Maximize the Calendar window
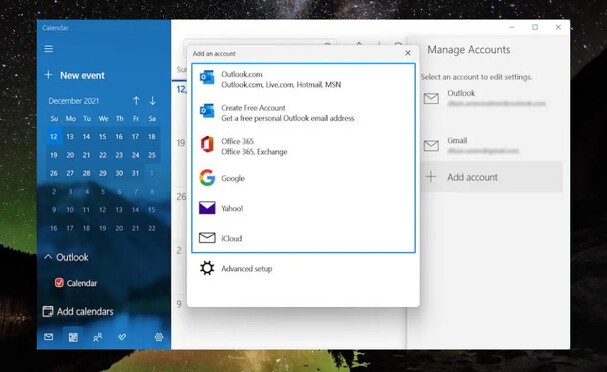Image resolution: width=607 pixels, height=372 pixels. (535, 27)
